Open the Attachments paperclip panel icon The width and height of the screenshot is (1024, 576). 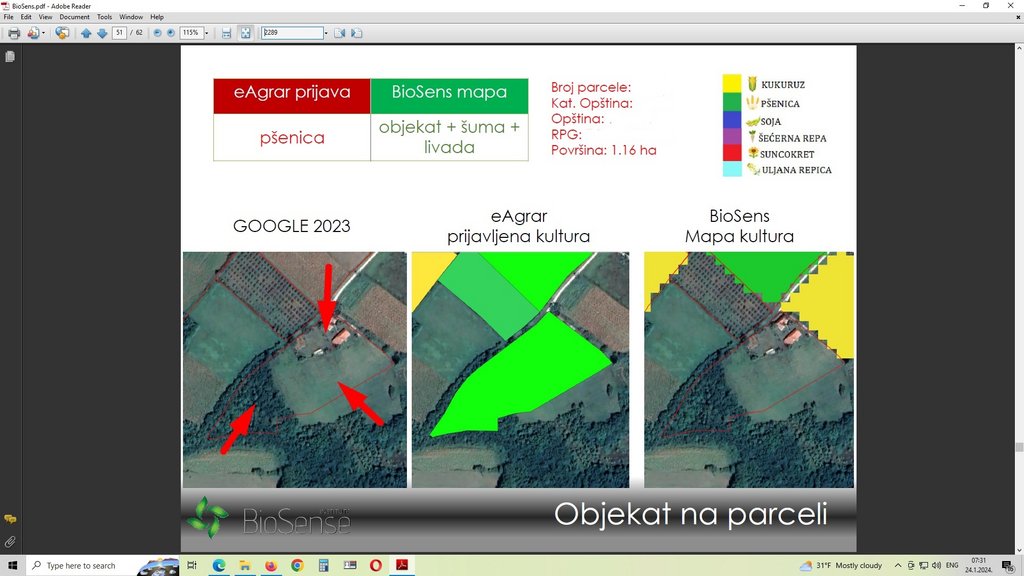(10, 541)
